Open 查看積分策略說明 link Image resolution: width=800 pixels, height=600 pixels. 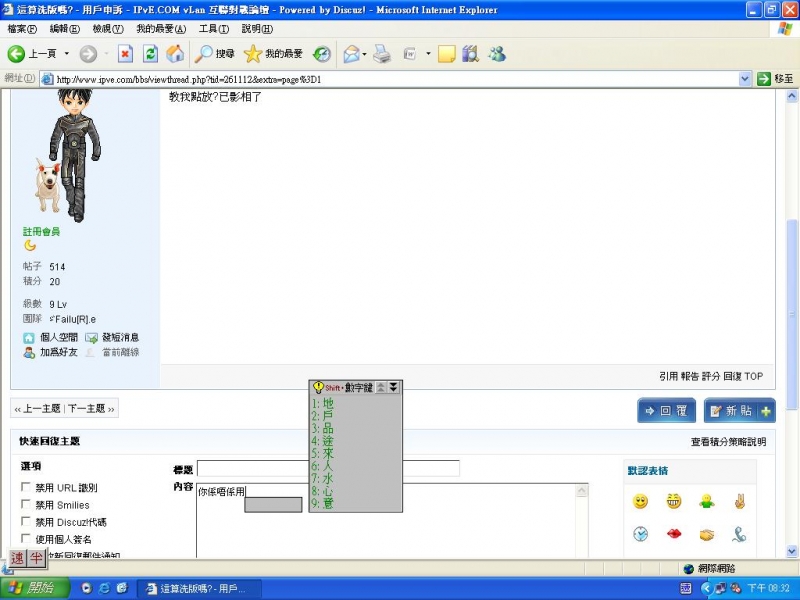coord(729,442)
